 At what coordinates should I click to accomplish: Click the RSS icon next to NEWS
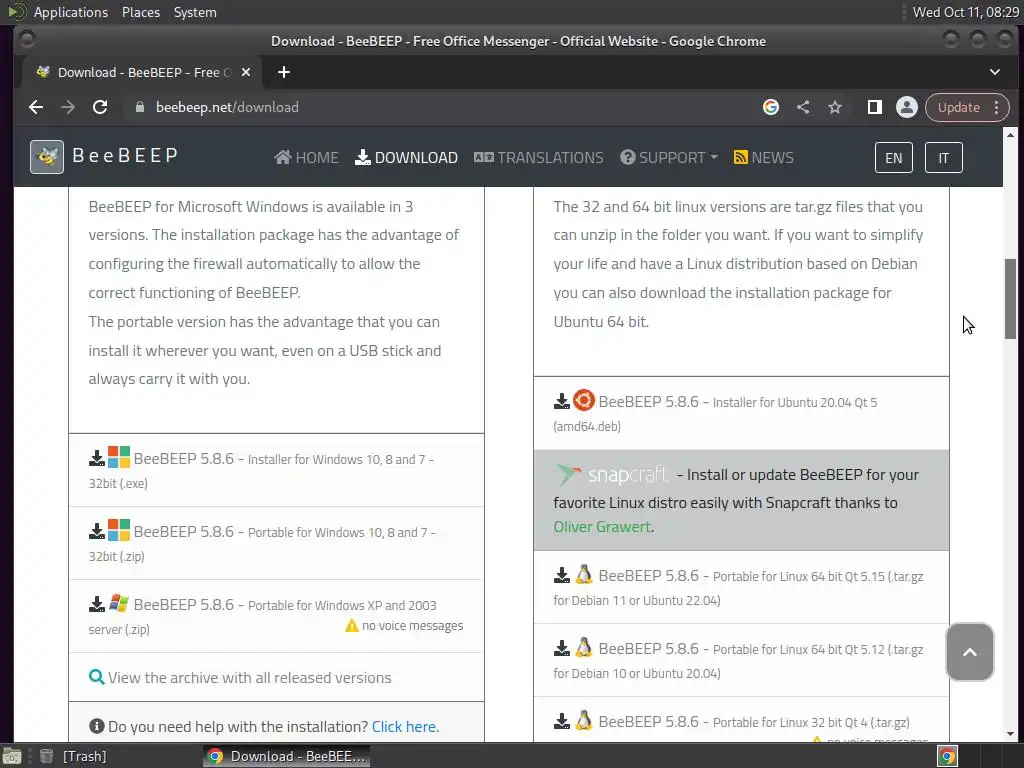(741, 157)
